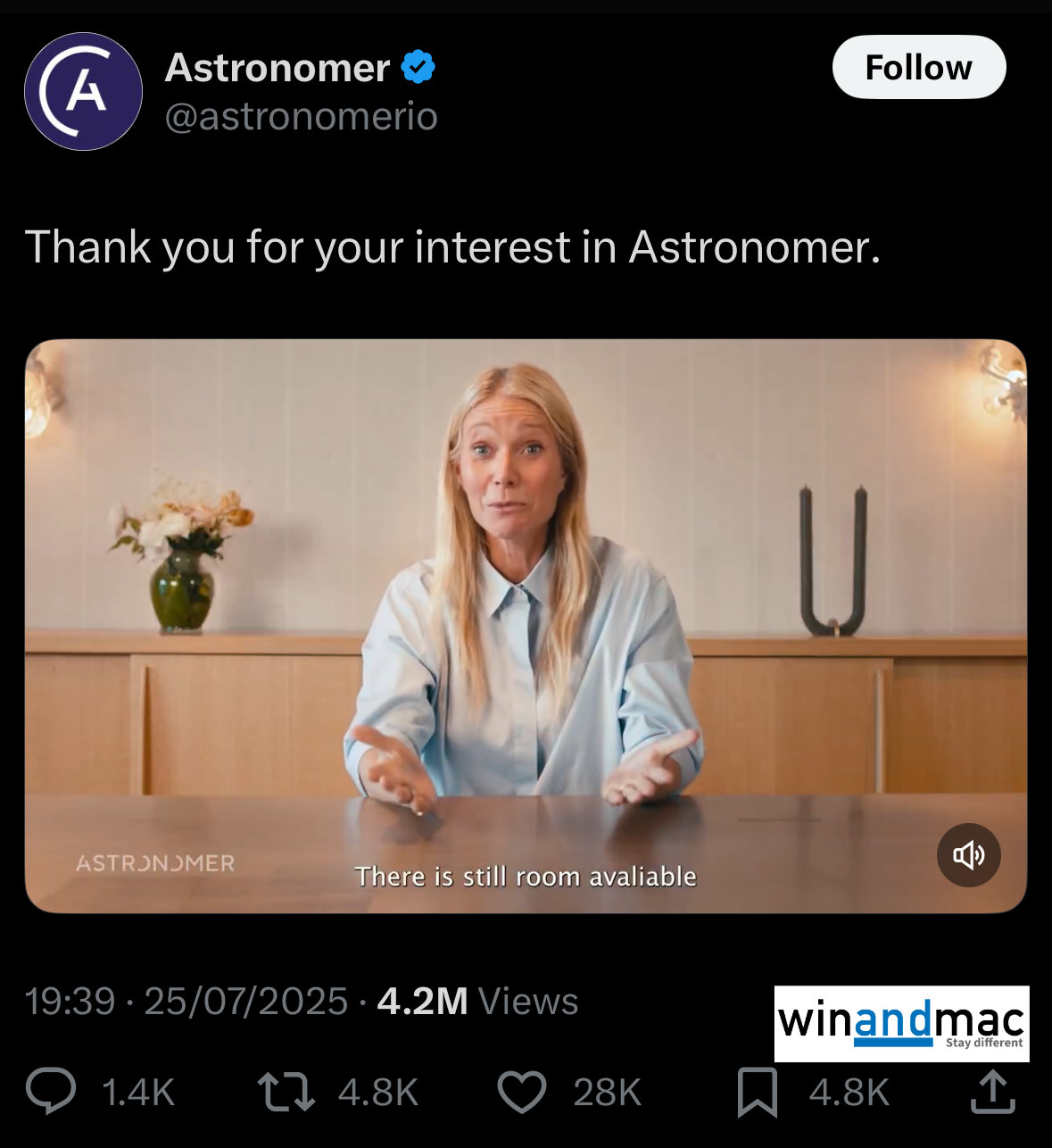The width and height of the screenshot is (1052, 1148).
Task: Click the share upload icon
Action: [993, 1092]
